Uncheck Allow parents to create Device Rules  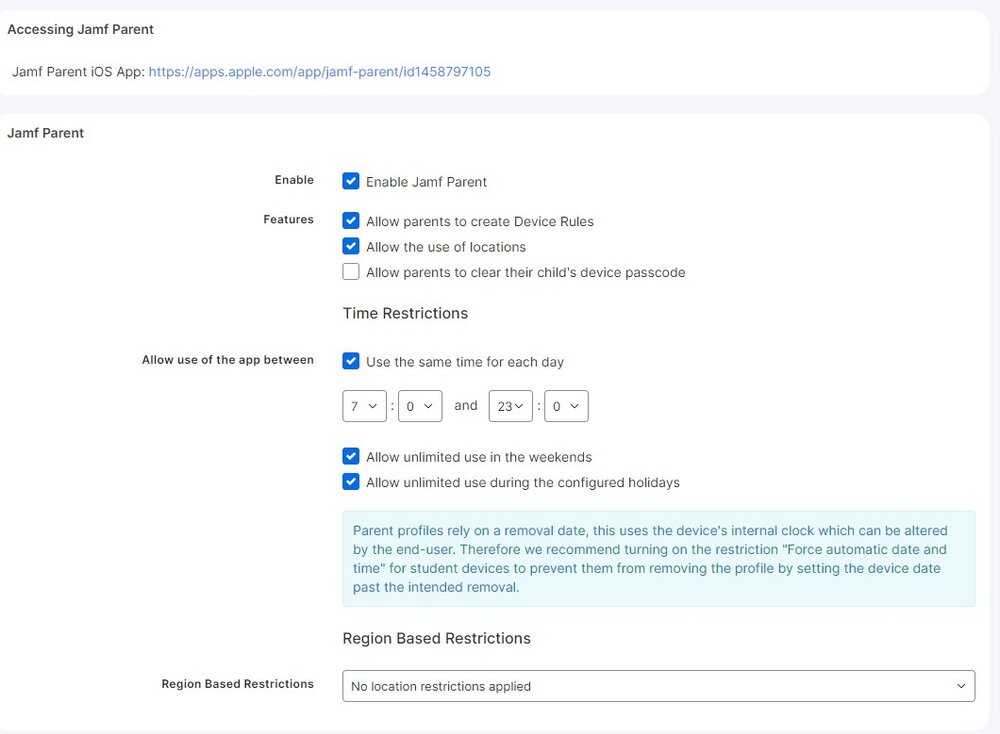(351, 221)
